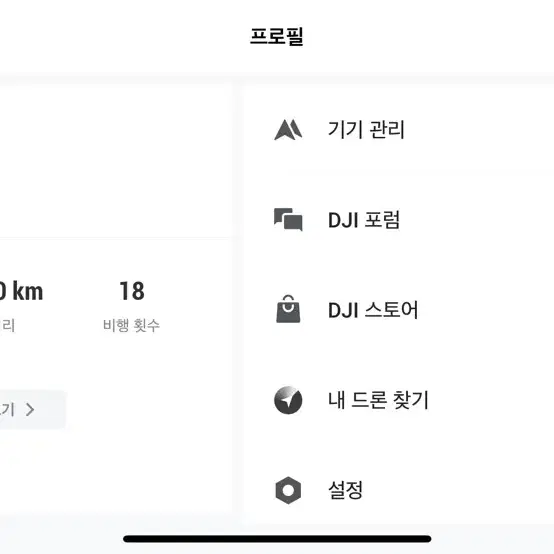Tap the shopping bag icon for DJI 스토어
The width and height of the screenshot is (554, 554).
(288, 309)
